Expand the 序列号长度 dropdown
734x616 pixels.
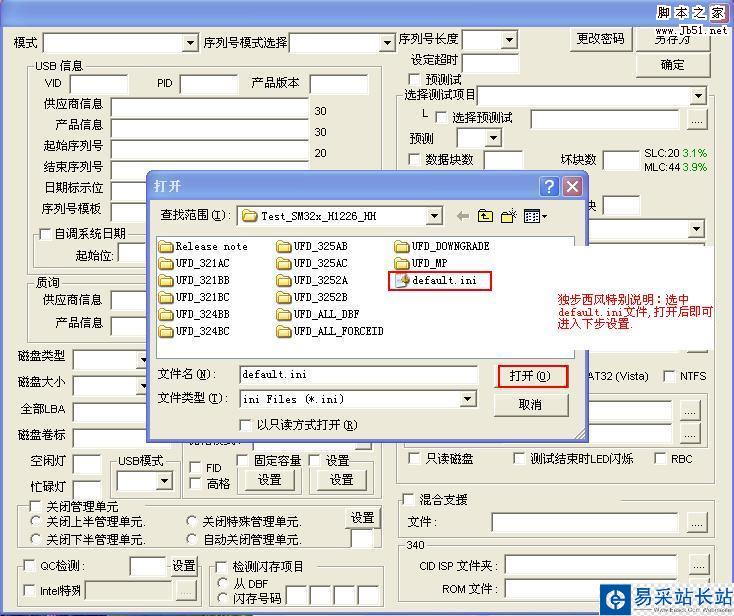point(509,40)
